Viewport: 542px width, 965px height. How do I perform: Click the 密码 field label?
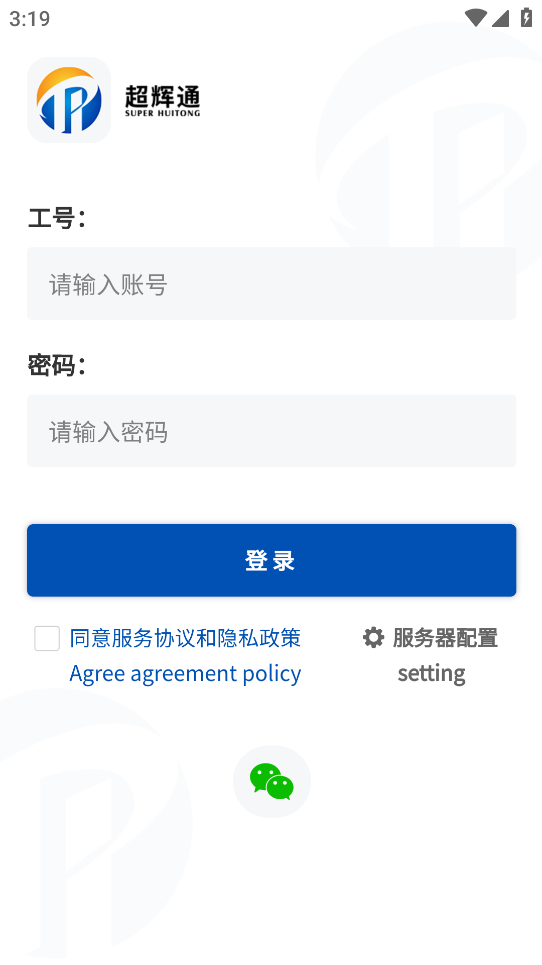click(x=56, y=365)
